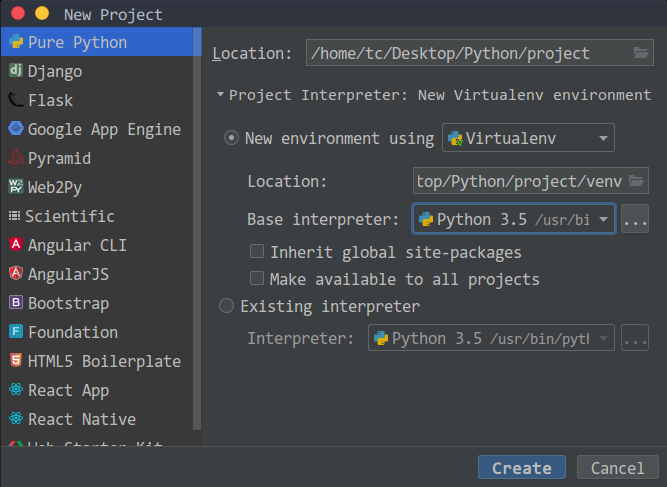Select the Pyramid project icon

coord(16,158)
